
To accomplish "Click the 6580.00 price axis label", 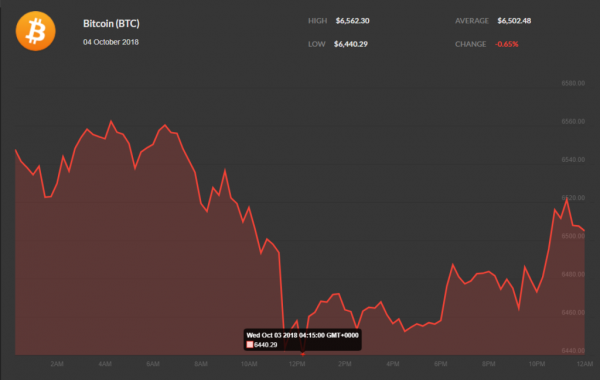I will (x=573, y=83).
